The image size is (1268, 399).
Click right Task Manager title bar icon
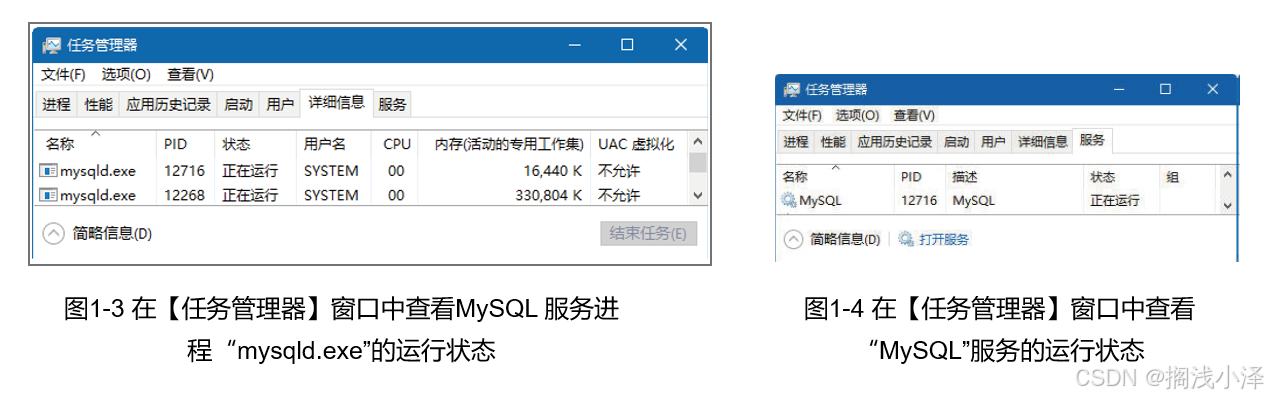pyautogui.click(x=791, y=89)
